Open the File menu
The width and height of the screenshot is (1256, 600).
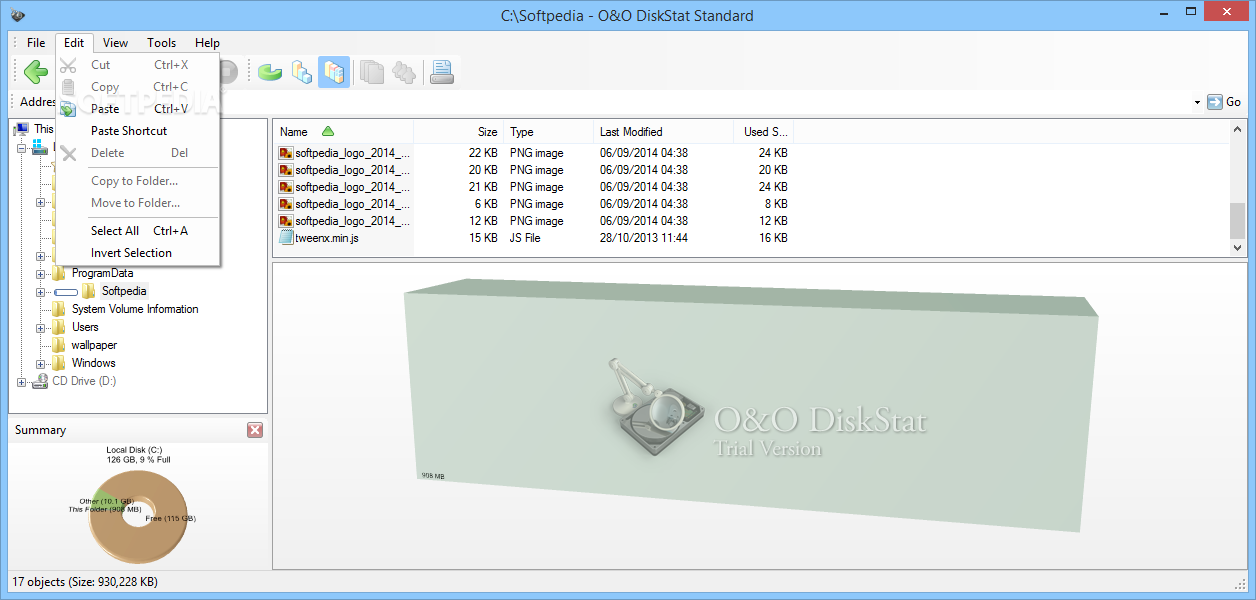click(x=36, y=43)
